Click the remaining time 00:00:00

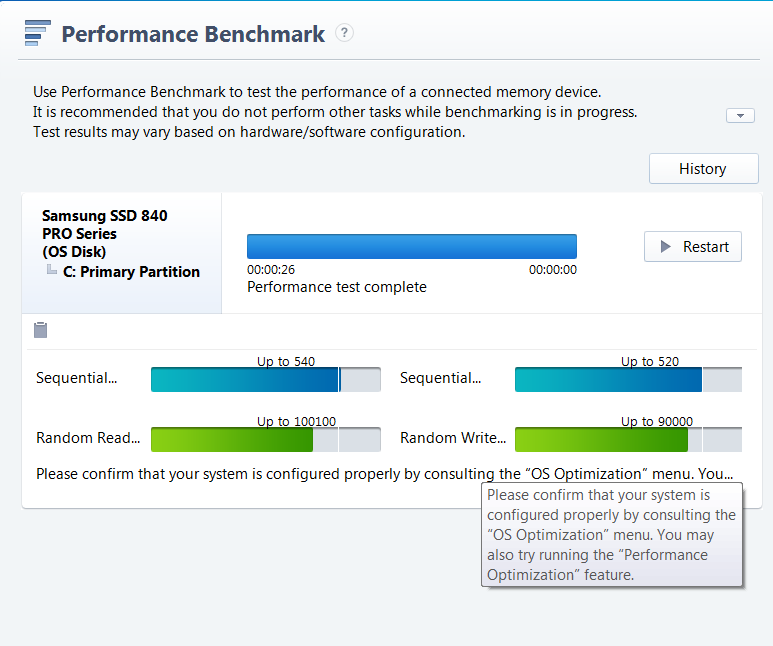[553, 270]
